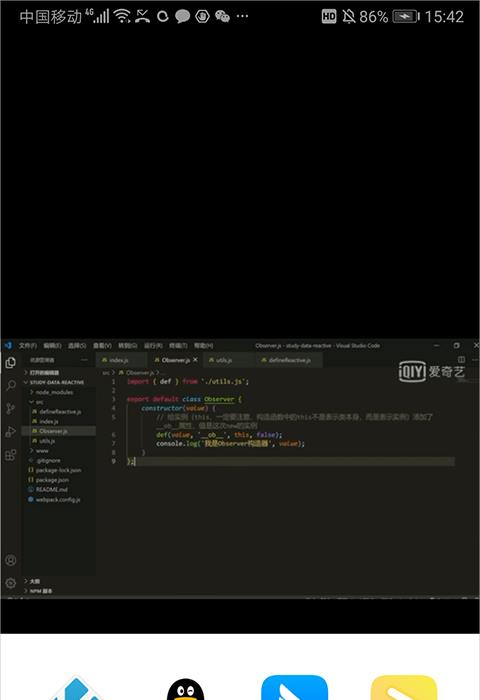The image size is (480, 700).
Task: Click the src breadcrumb above the editor
Action: [x=106, y=372]
